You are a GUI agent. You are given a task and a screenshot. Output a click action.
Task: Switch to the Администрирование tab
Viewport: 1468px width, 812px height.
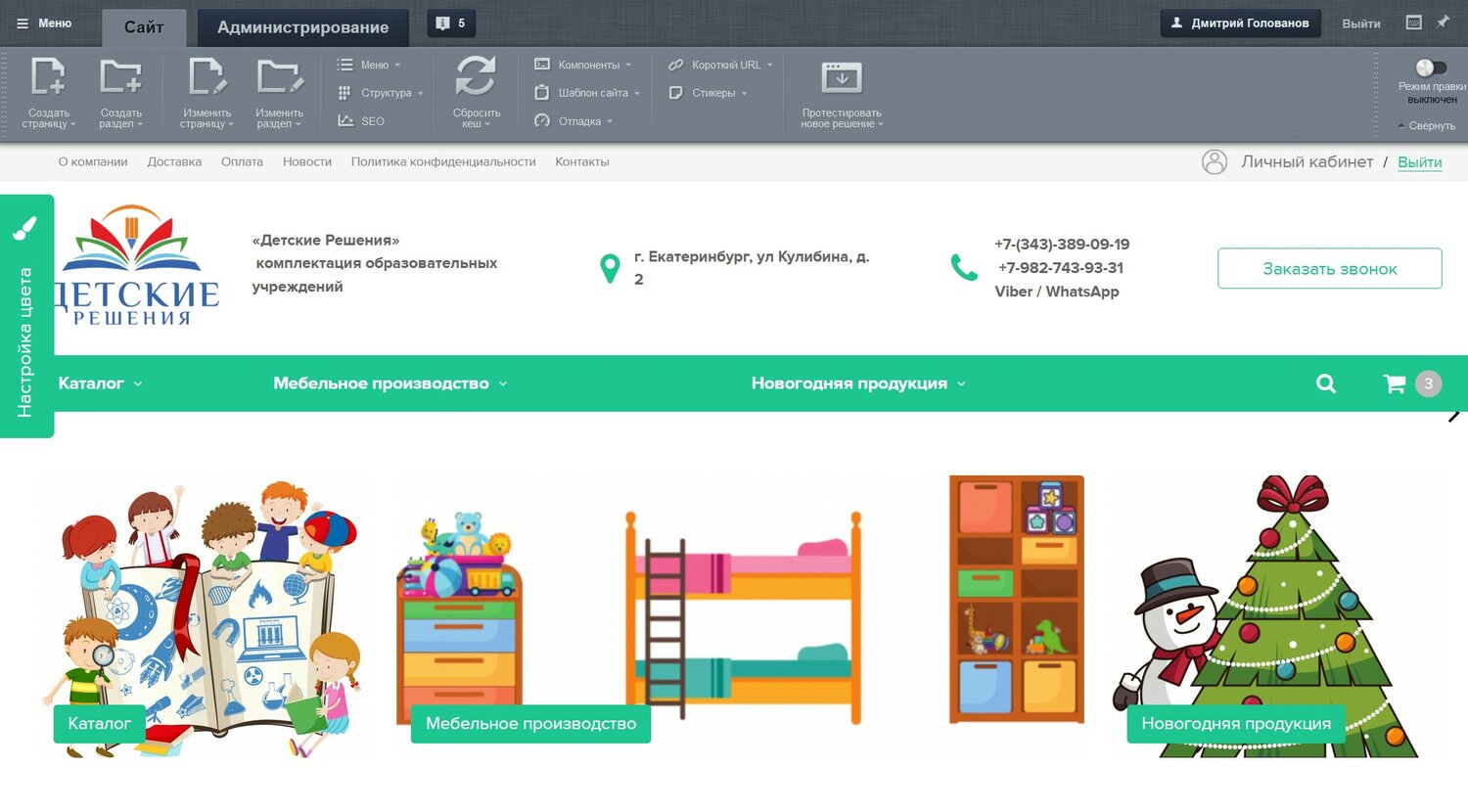[302, 27]
